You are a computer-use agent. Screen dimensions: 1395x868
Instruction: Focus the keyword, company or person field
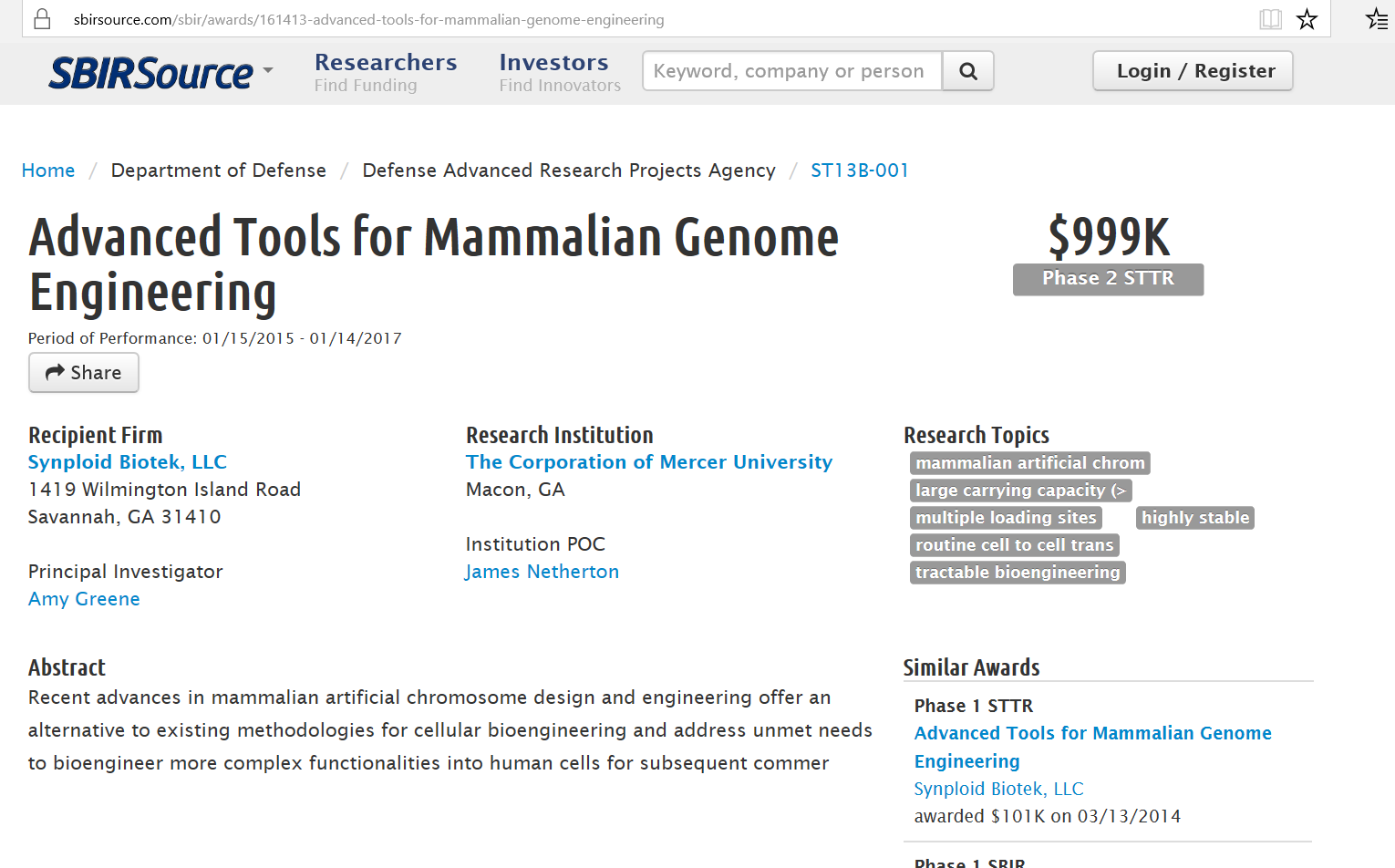[x=791, y=71]
